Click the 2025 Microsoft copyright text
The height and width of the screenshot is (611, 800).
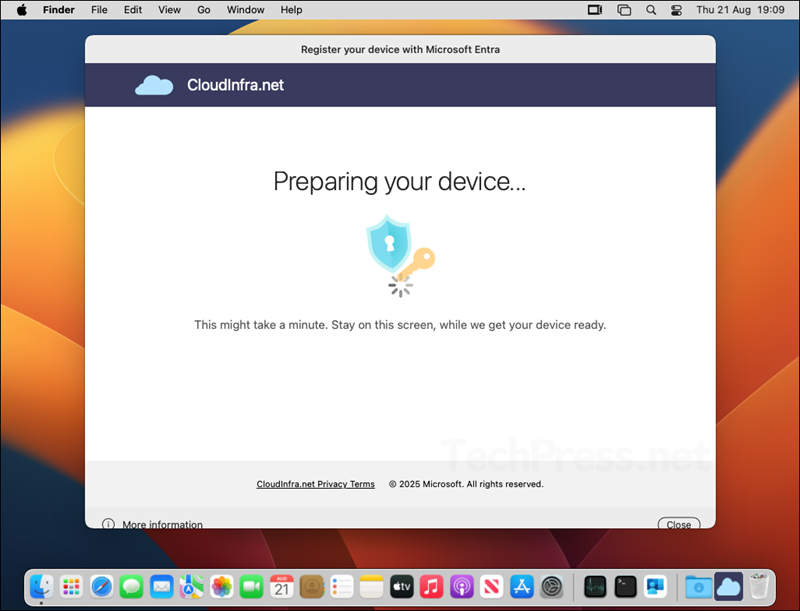pos(466,484)
